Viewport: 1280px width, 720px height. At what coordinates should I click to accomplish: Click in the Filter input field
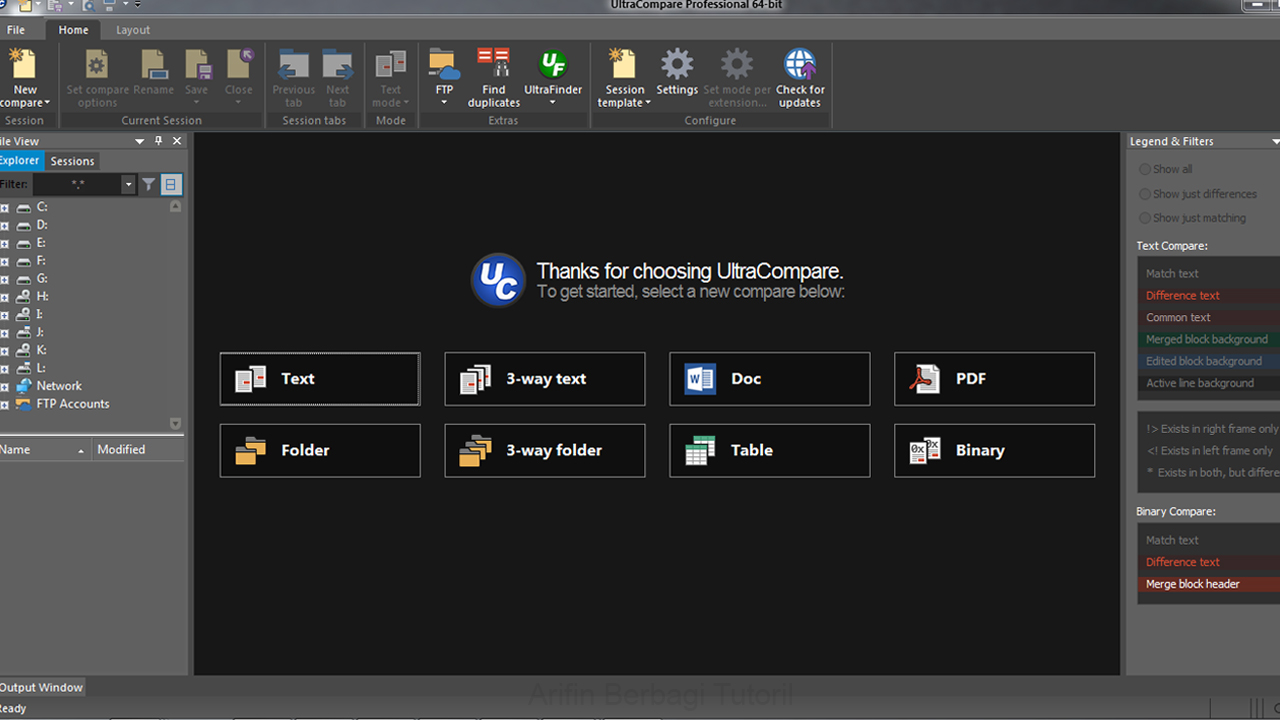click(77, 184)
